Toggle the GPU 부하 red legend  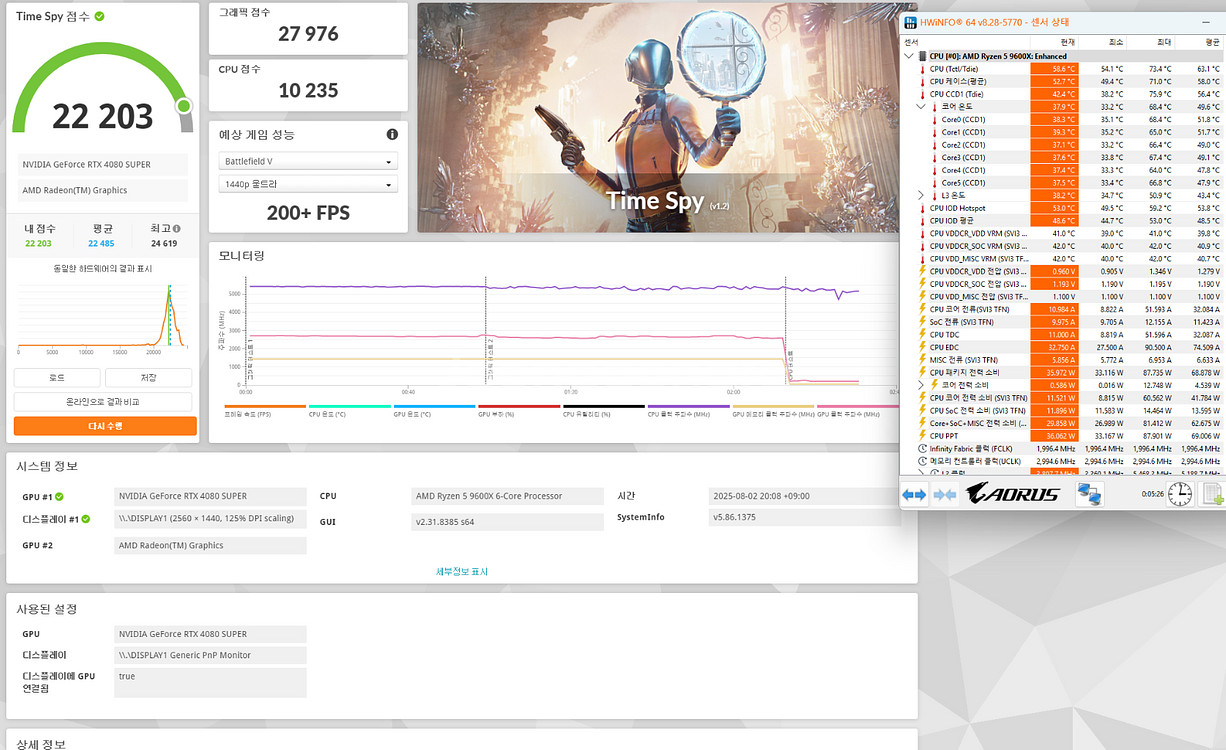point(518,411)
